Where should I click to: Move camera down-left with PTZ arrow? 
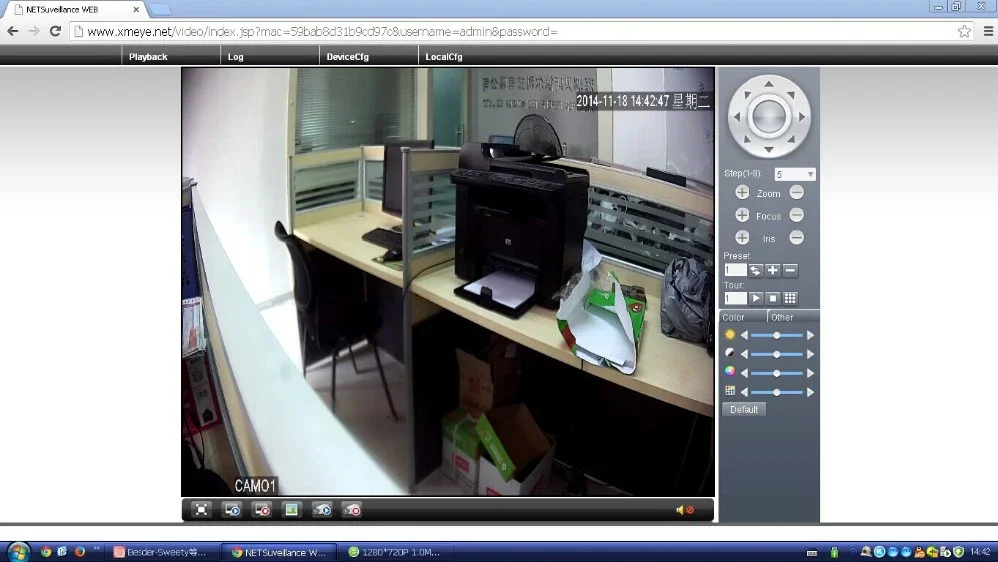click(747, 139)
